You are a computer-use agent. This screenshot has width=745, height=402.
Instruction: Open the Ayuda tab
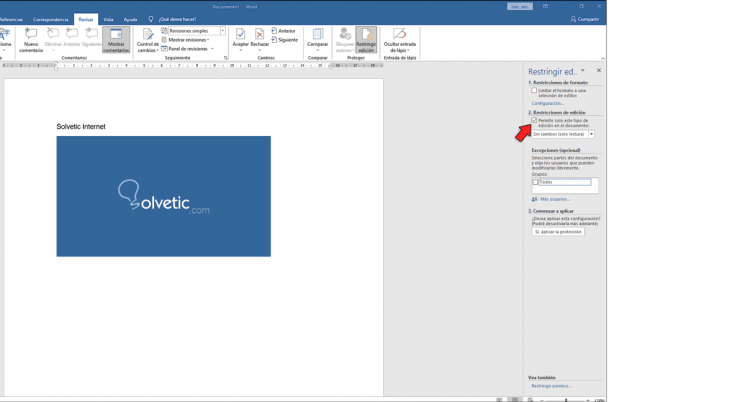pyautogui.click(x=130, y=19)
